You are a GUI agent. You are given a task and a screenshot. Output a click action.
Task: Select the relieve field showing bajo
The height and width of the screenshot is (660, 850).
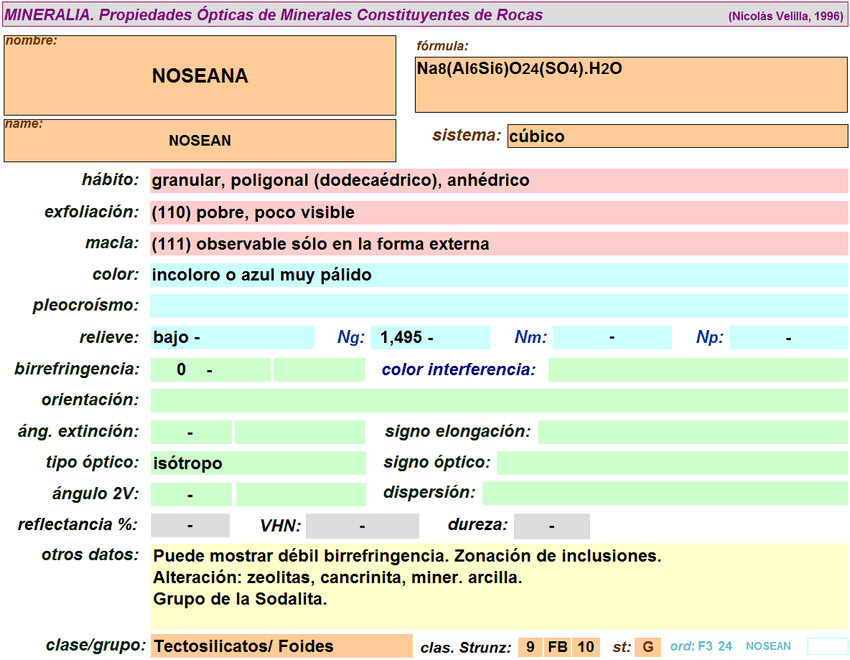[232, 338]
